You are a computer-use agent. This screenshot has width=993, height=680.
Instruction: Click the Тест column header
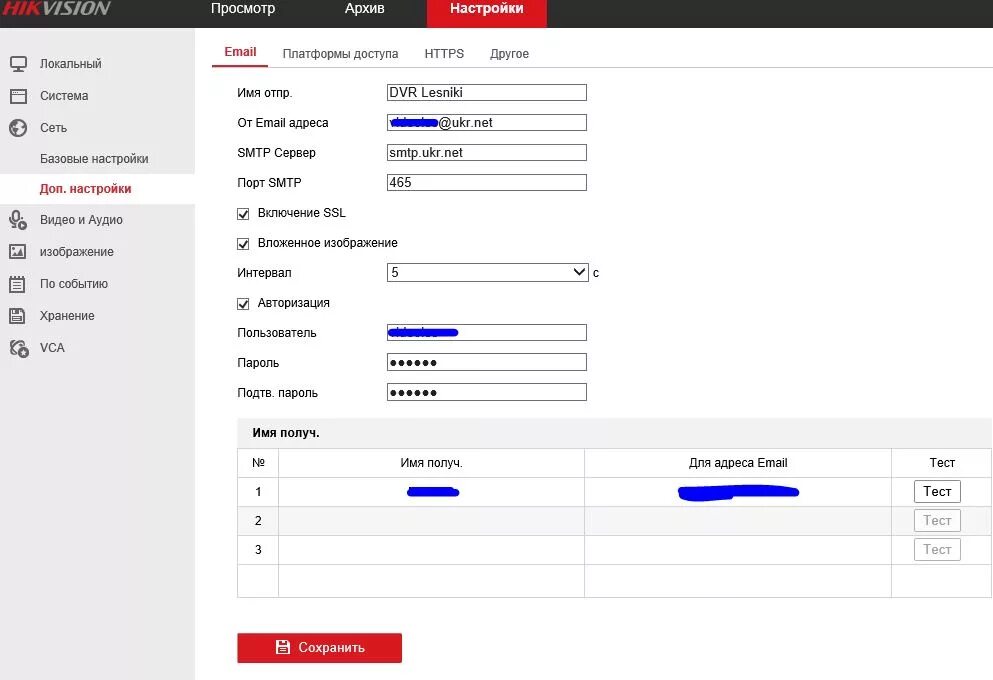pyautogui.click(x=942, y=463)
